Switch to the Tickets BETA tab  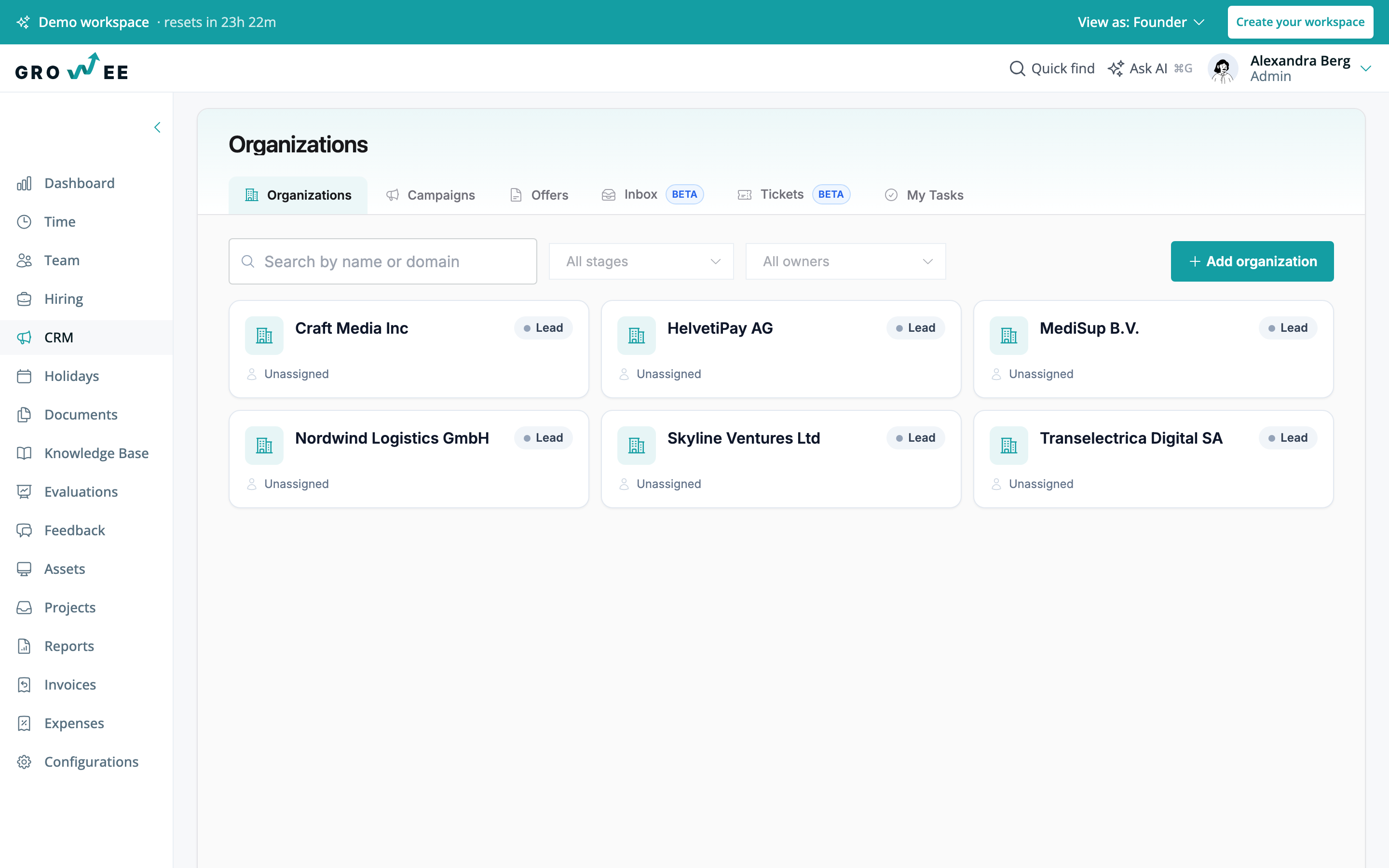coord(794,195)
